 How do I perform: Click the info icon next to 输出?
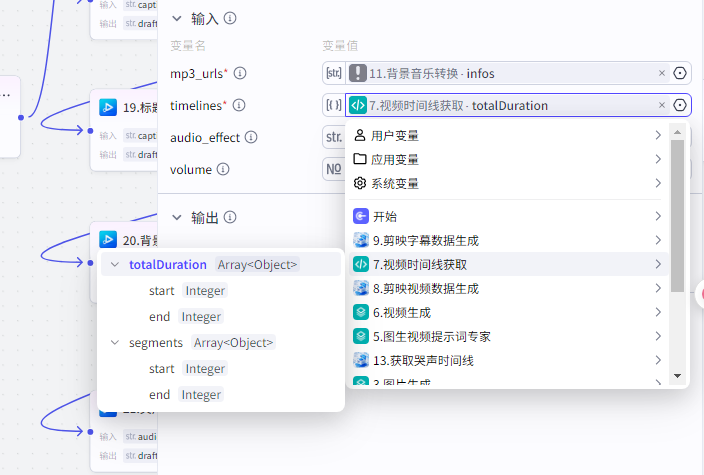231,217
